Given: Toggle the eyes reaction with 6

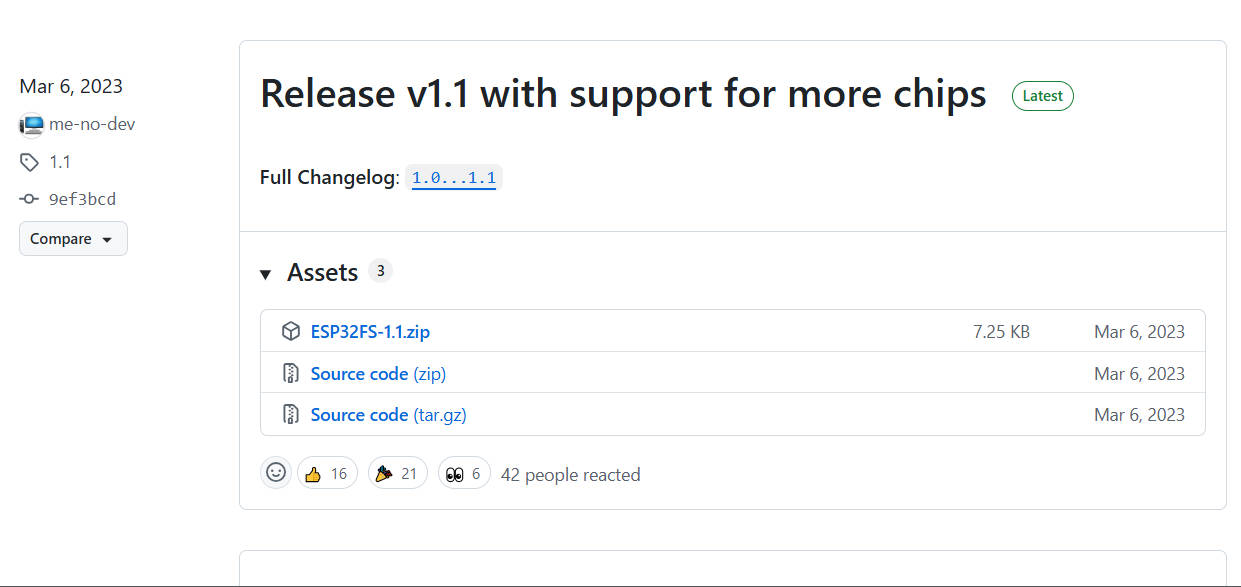Looking at the screenshot, I should pos(464,473).
